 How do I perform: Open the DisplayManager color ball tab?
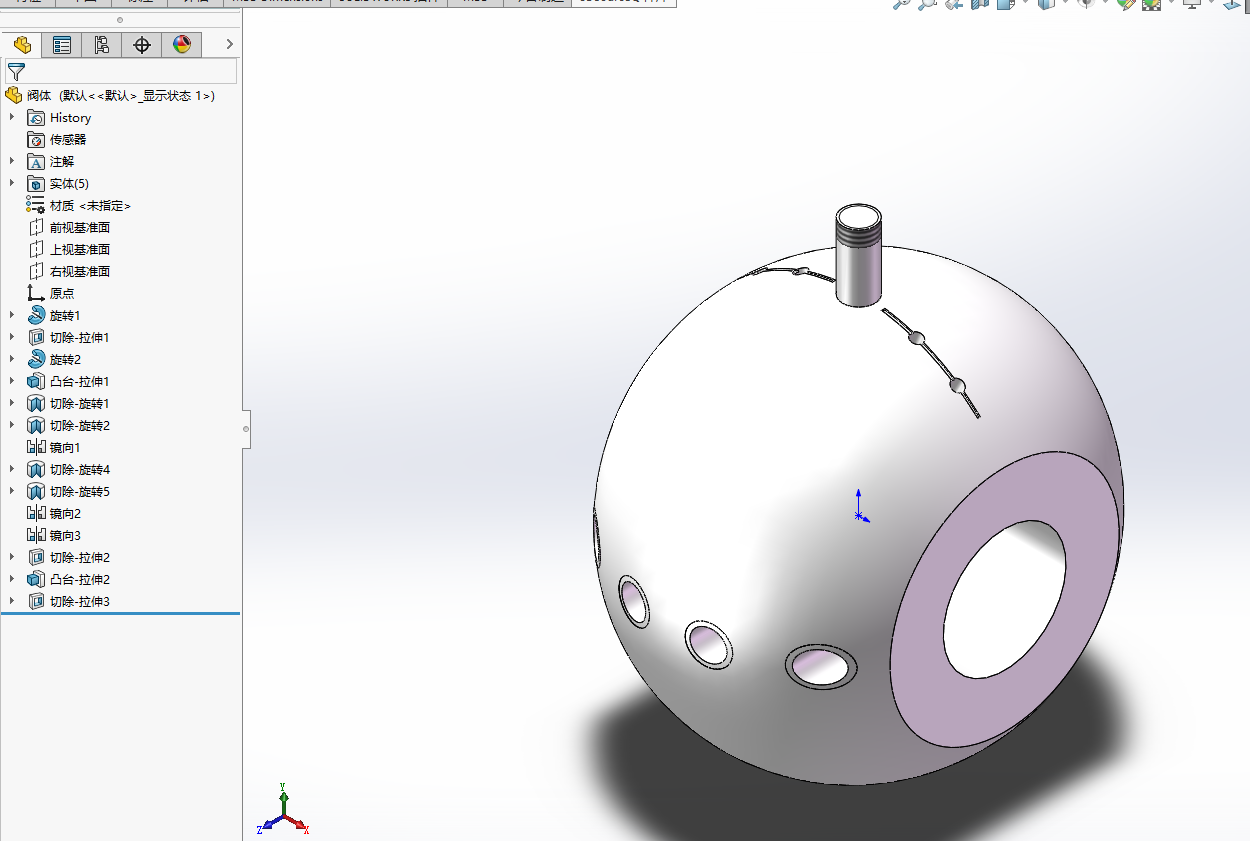181,45
